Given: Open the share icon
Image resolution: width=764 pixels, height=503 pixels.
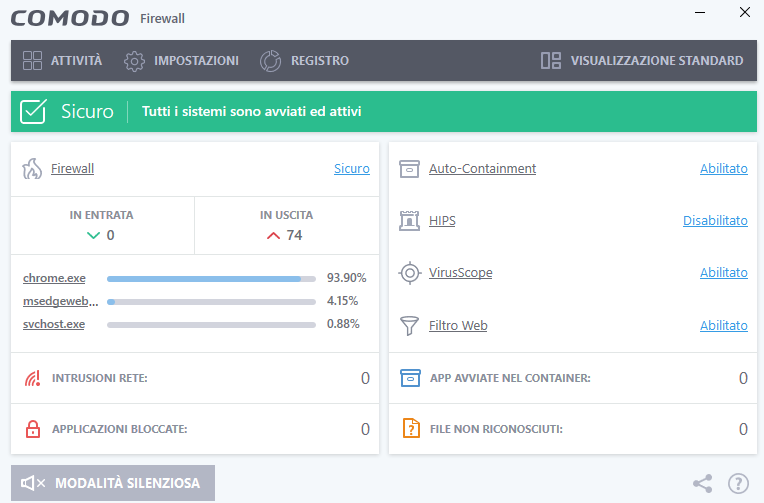Looking at the screenshot, I should (703, 483).
